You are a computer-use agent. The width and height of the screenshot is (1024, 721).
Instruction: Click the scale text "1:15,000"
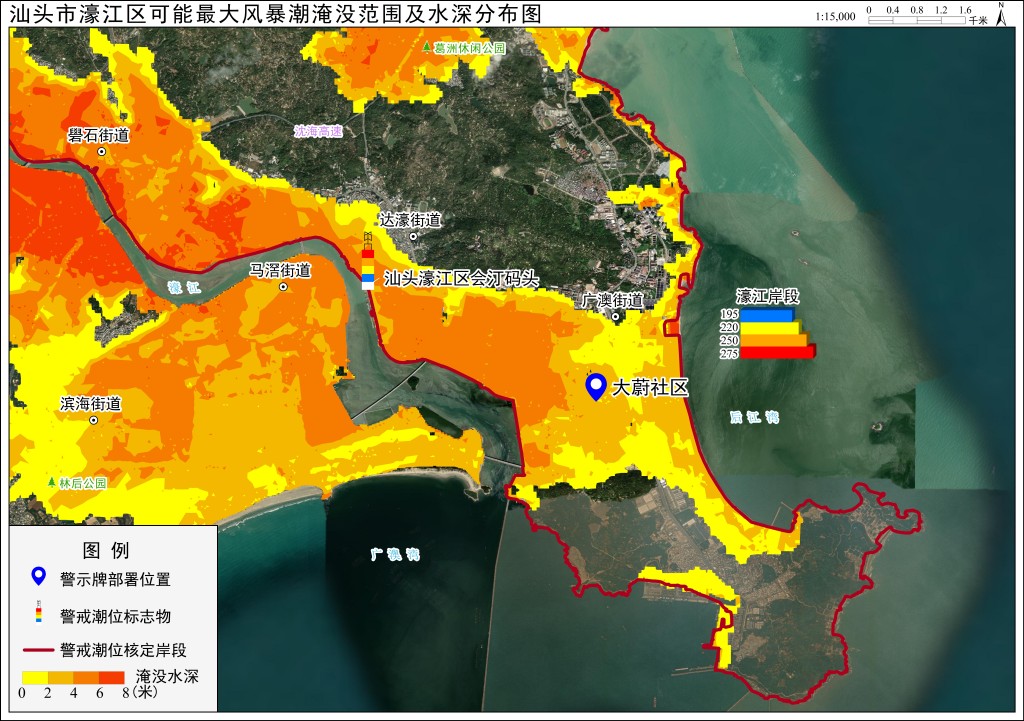click(x=835, y=16)
